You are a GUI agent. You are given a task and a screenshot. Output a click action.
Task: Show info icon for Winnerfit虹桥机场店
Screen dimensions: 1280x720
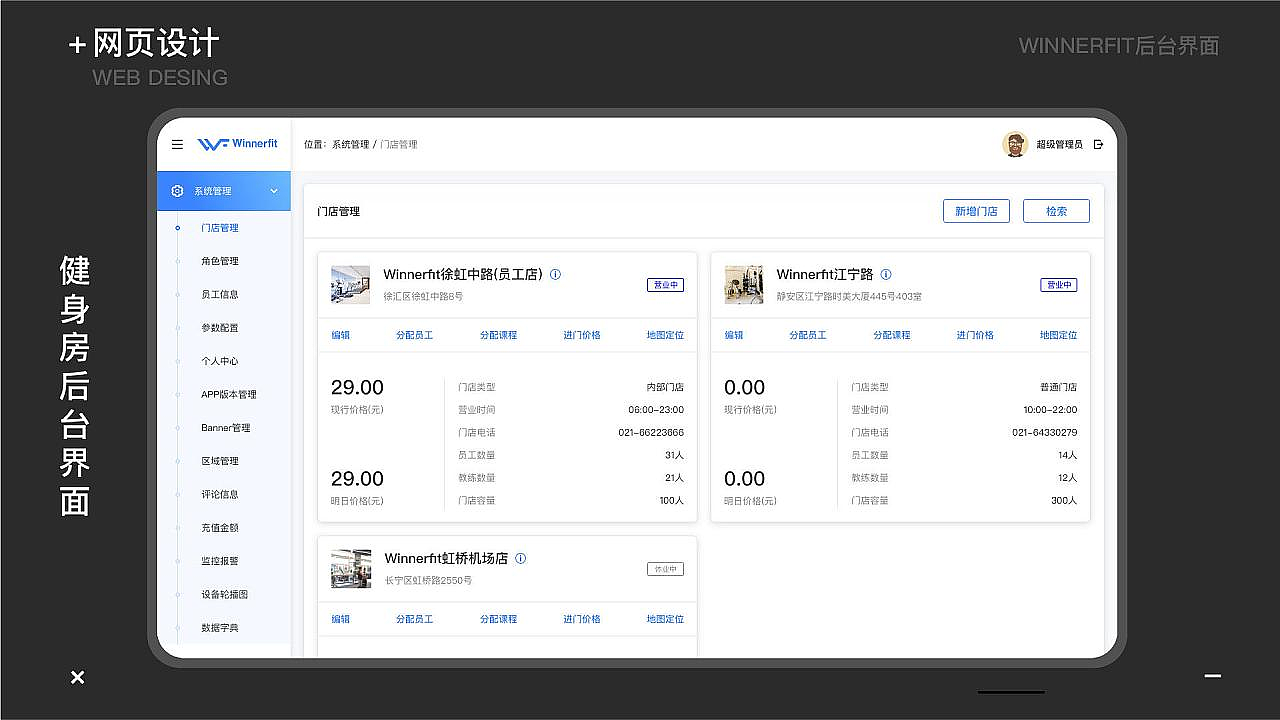pos(520,558)
